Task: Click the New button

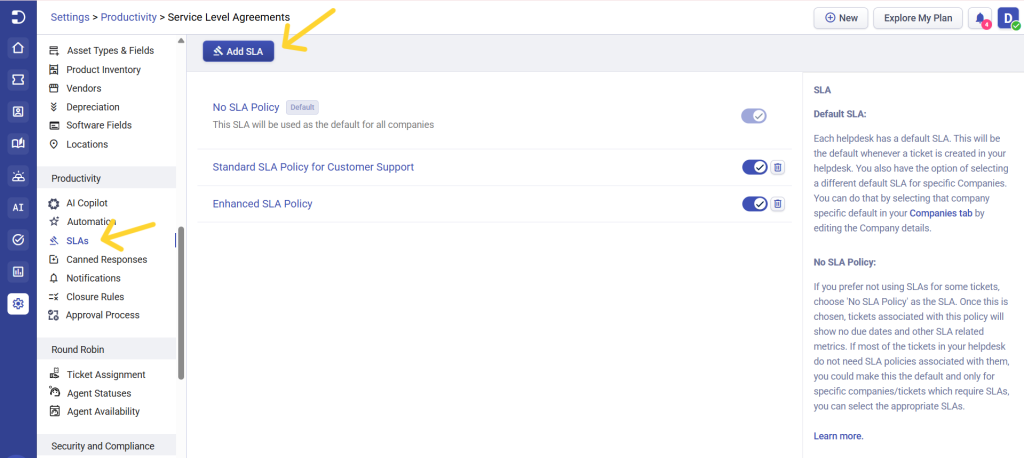Action: tap(840, 18)
